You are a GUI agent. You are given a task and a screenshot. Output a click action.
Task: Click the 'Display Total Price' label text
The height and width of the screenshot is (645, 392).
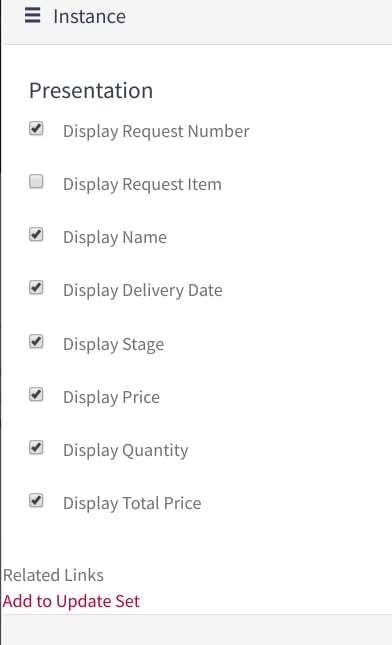(x=132, y=503)
